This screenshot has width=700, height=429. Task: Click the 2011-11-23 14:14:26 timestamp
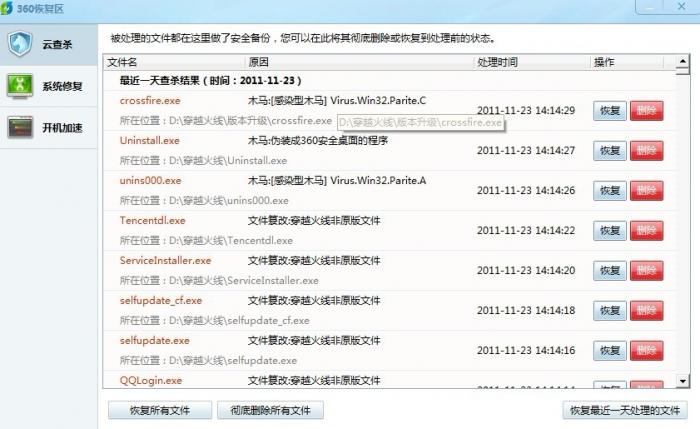click(526, 190)
